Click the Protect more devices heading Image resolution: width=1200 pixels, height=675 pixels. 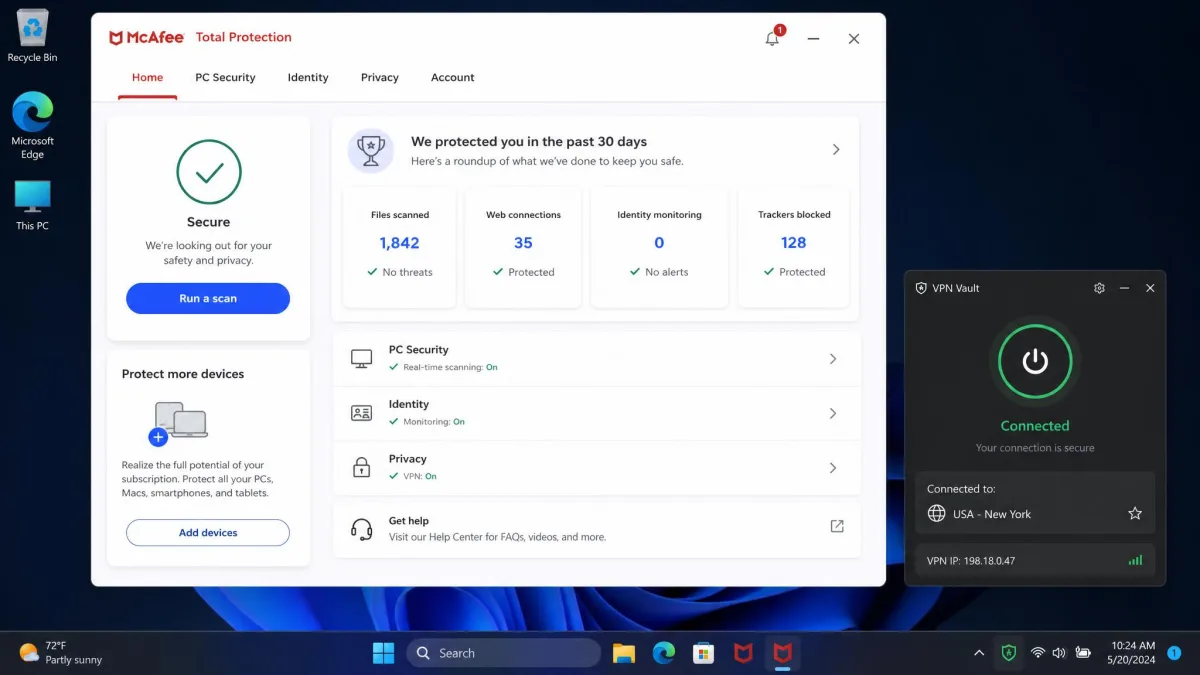[x=183, y=374]
